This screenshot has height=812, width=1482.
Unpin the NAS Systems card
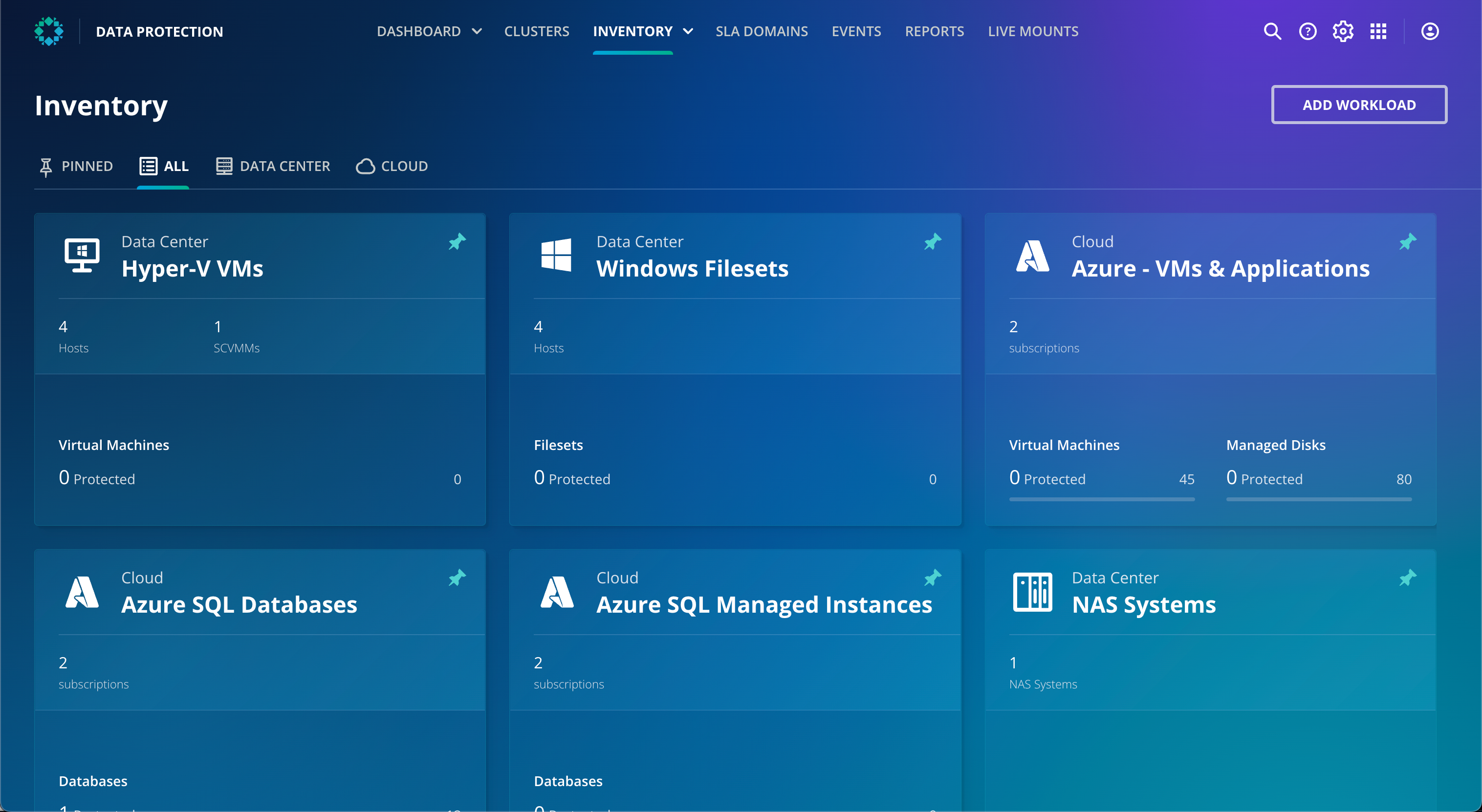click(1408, 577)
